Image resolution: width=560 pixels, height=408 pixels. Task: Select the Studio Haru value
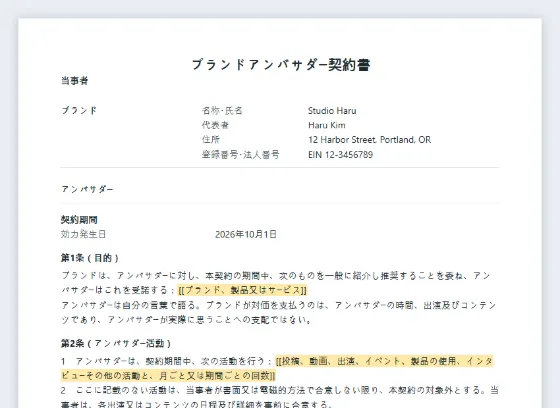332,111
